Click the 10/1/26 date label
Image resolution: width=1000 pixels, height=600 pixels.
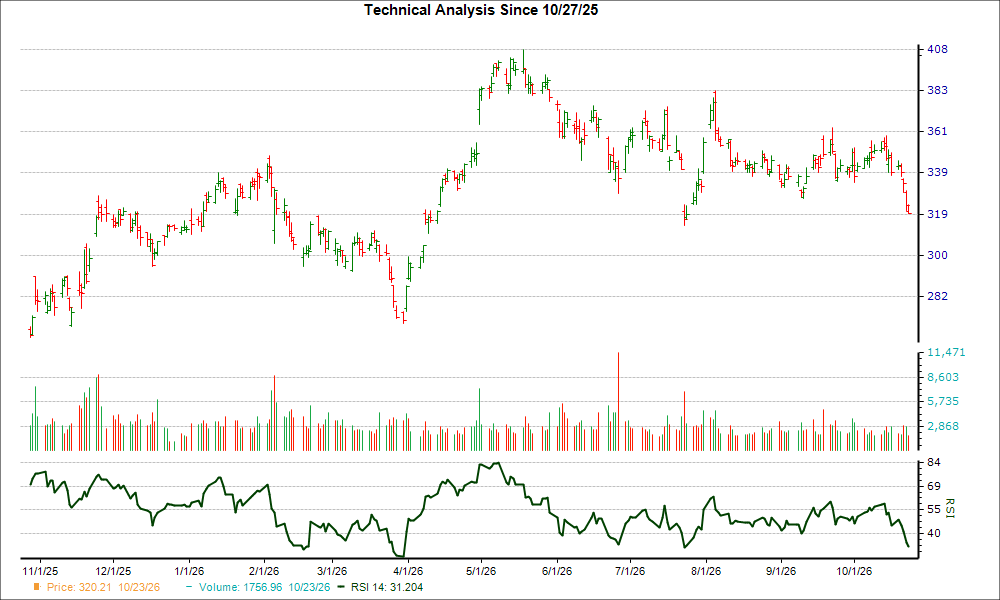pyautogui.click(x=854, y=571)
